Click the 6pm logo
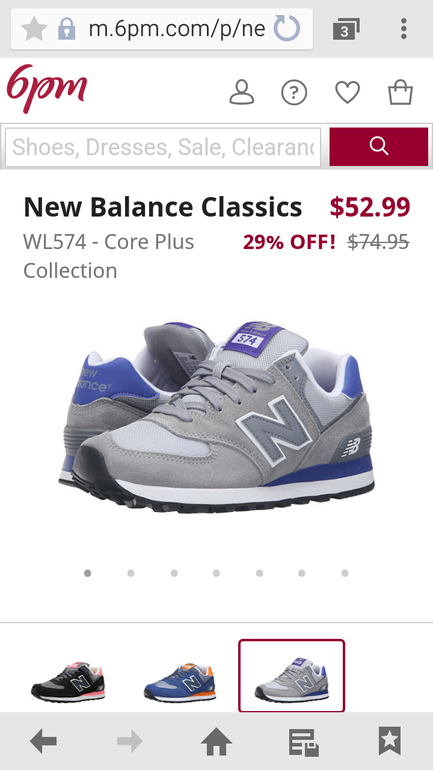The image size is (433, 770). point(47,88)
